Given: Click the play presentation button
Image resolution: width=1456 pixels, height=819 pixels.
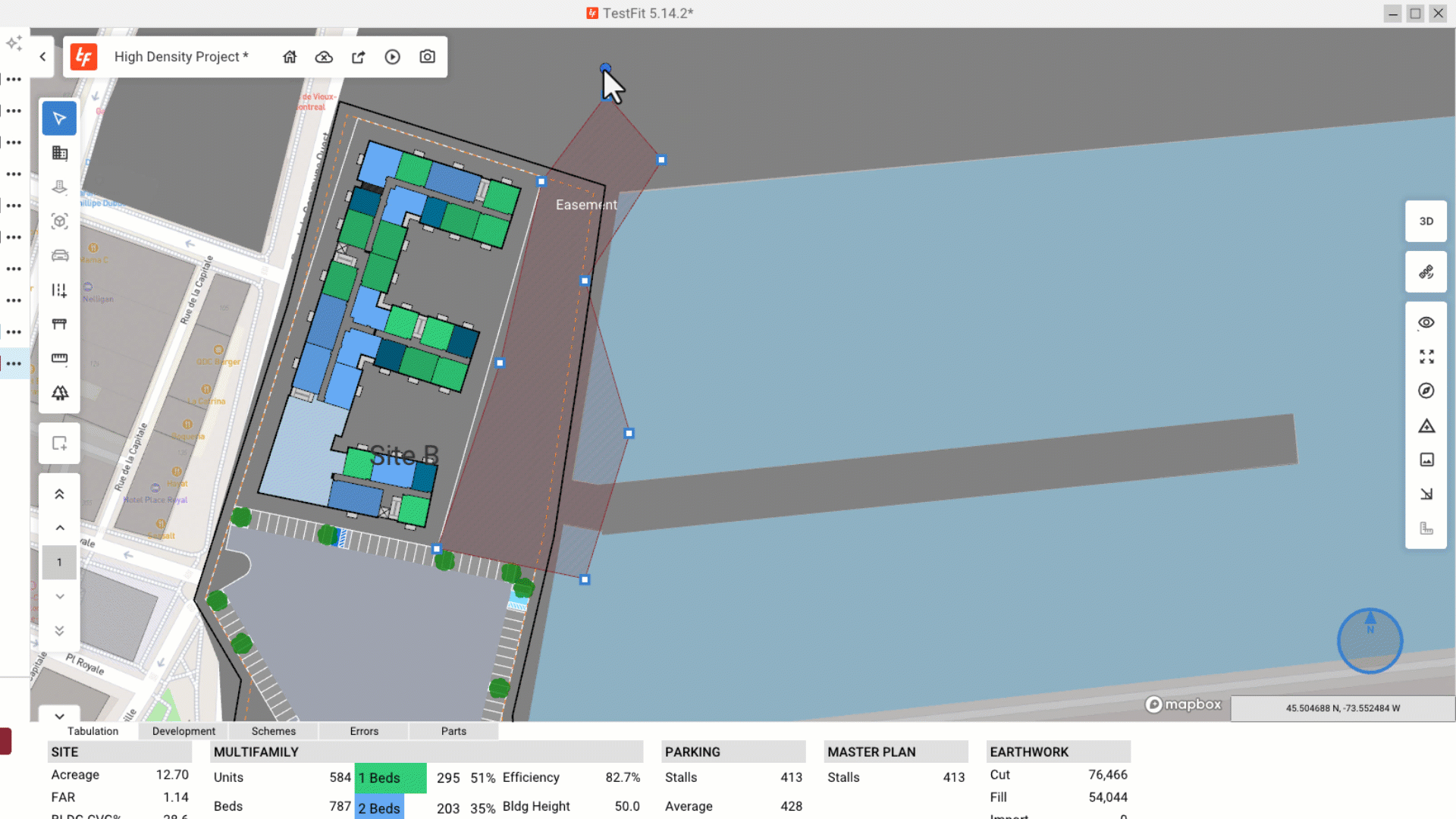Looking at the screenshot, I should [392, 57].
